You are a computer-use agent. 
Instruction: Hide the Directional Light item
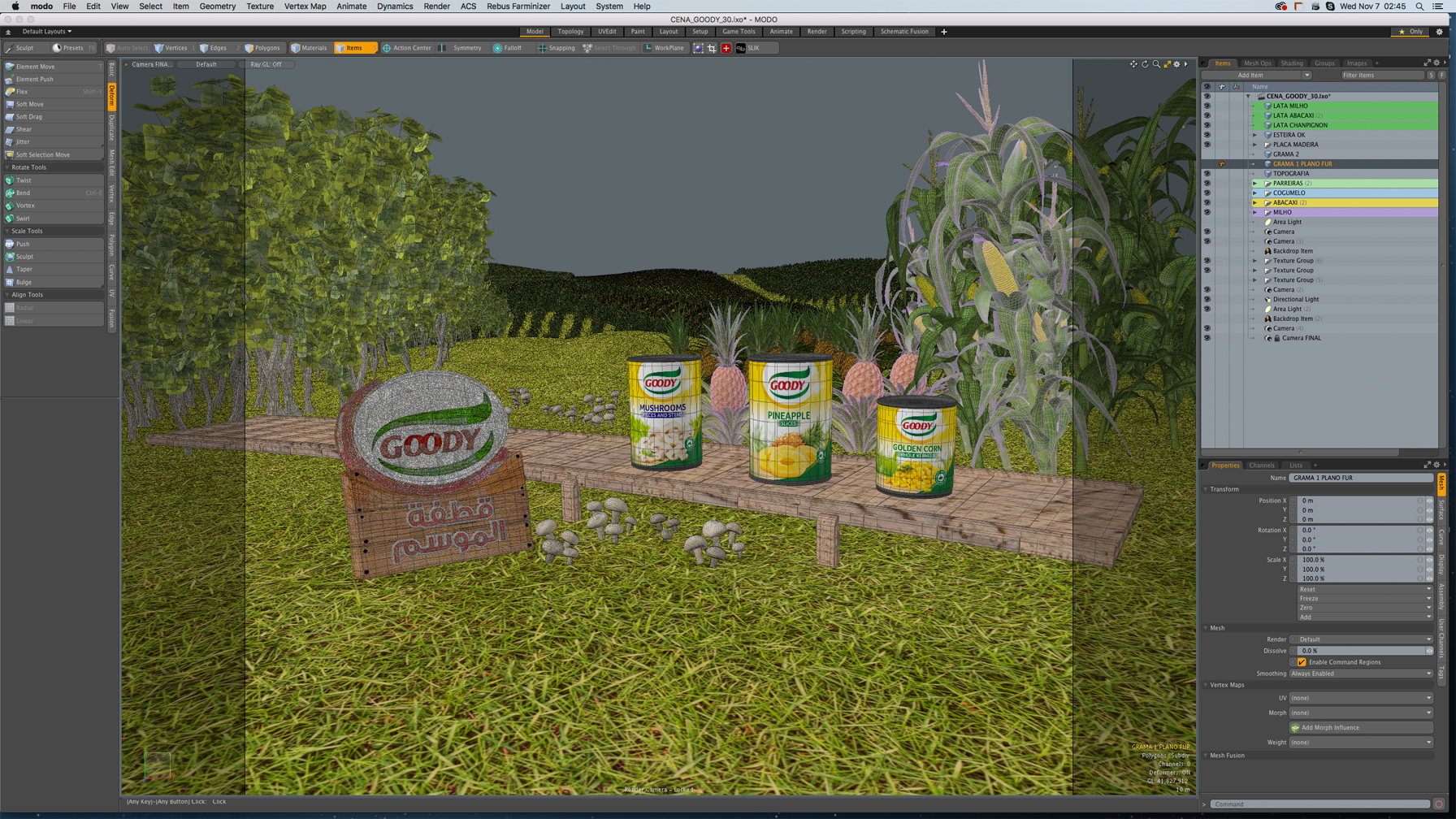click(1207, 300)
